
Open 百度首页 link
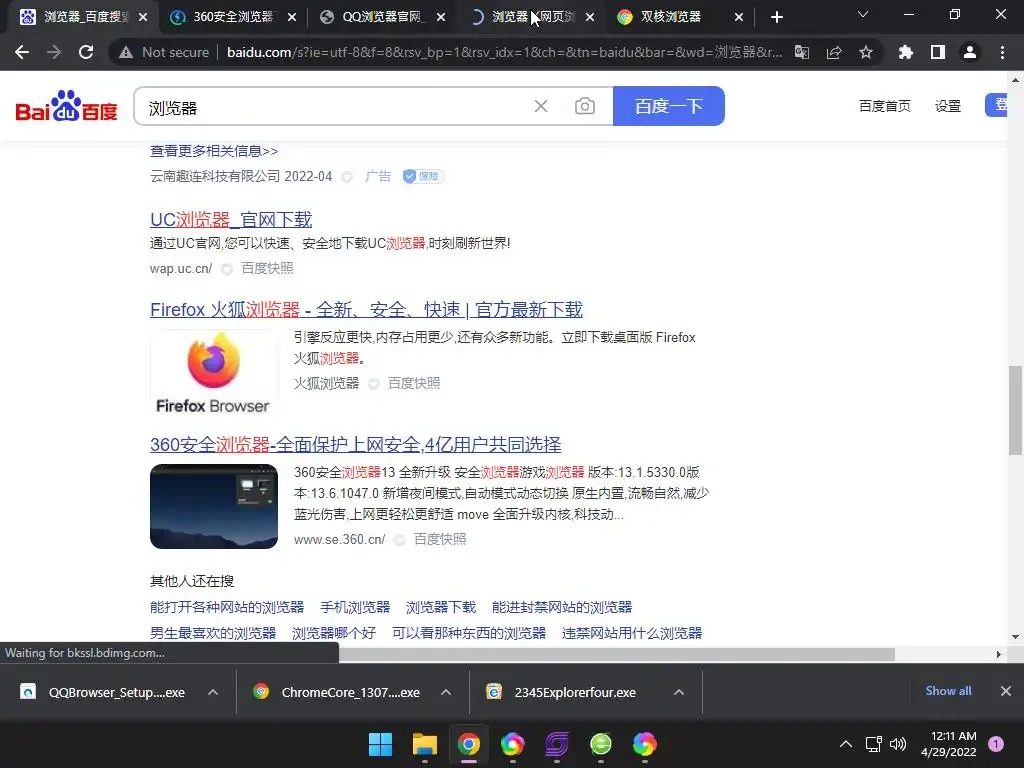(x=884, y=106)
